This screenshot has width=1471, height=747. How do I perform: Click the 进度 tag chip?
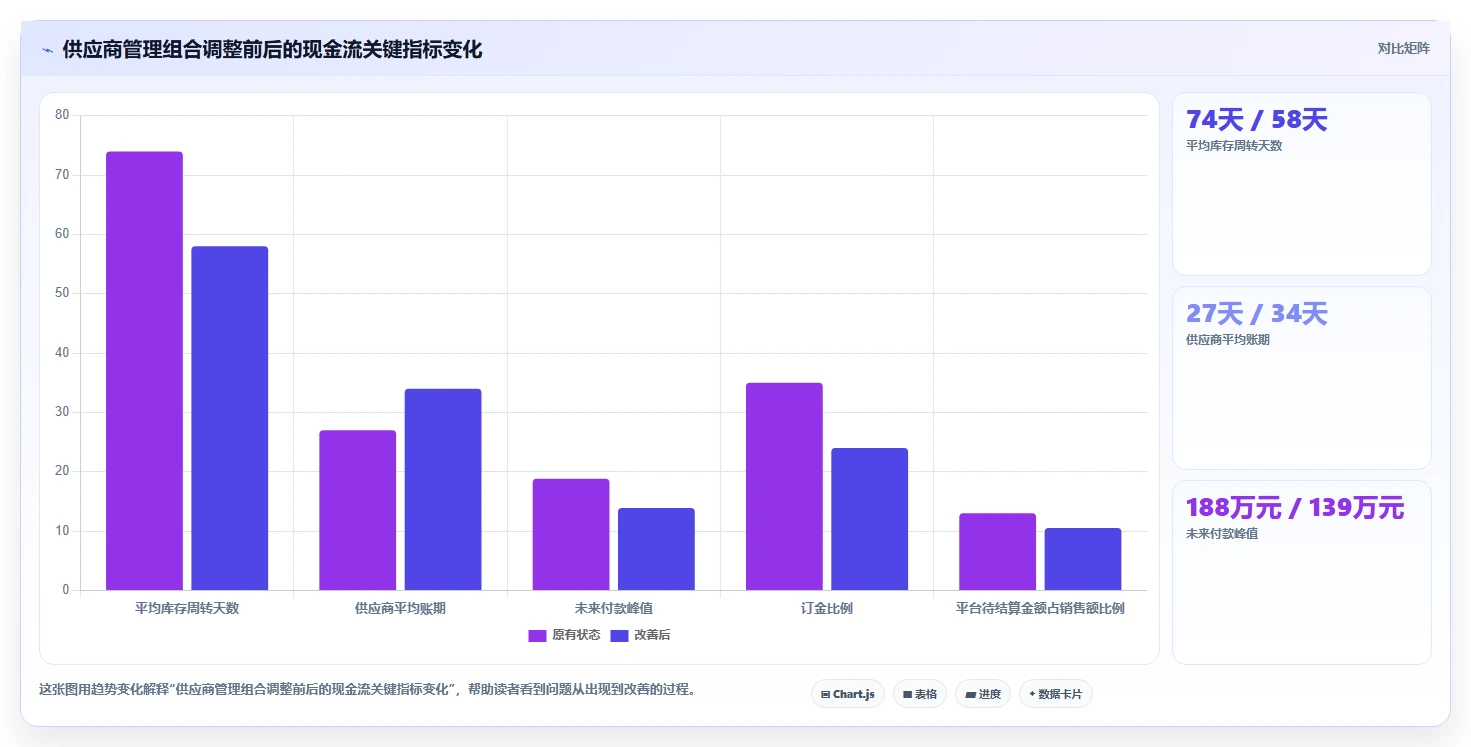tap(983, 694)
